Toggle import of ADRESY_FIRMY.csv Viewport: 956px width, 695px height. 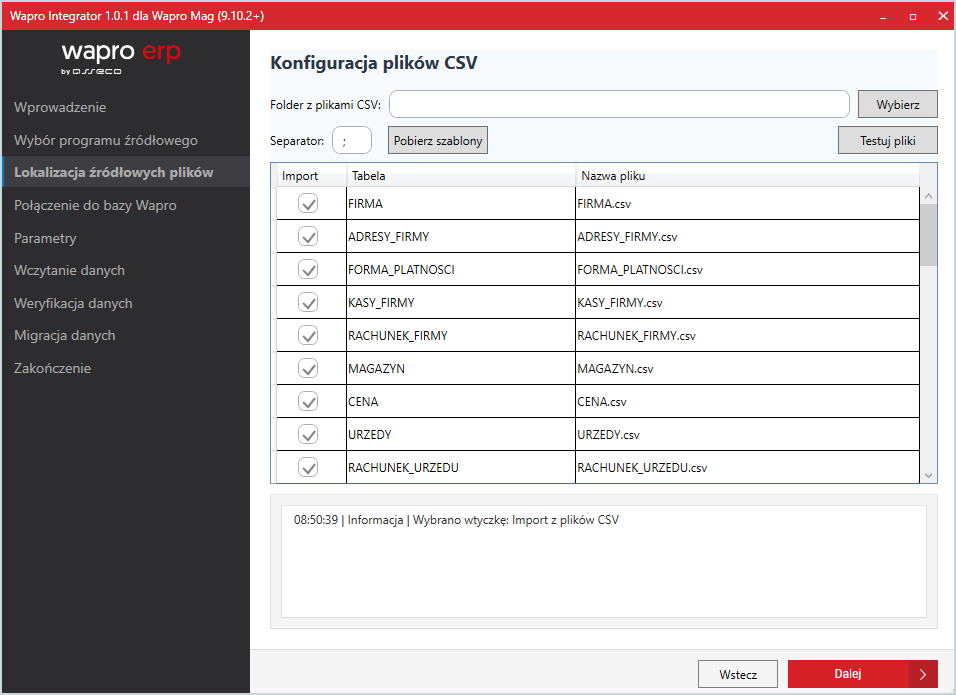pyautogui.click(x=307, y=236)
